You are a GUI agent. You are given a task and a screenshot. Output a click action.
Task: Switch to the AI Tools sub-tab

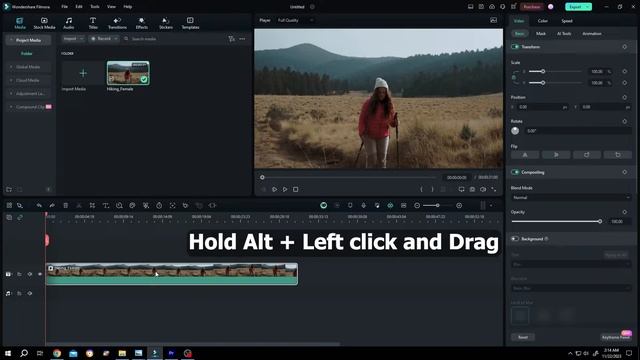coord(564,33)
